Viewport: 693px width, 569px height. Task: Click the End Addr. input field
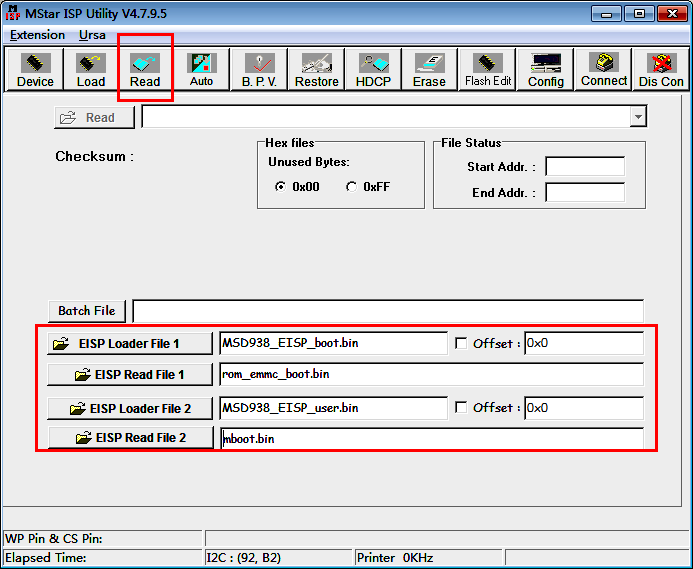click(585, 193)
